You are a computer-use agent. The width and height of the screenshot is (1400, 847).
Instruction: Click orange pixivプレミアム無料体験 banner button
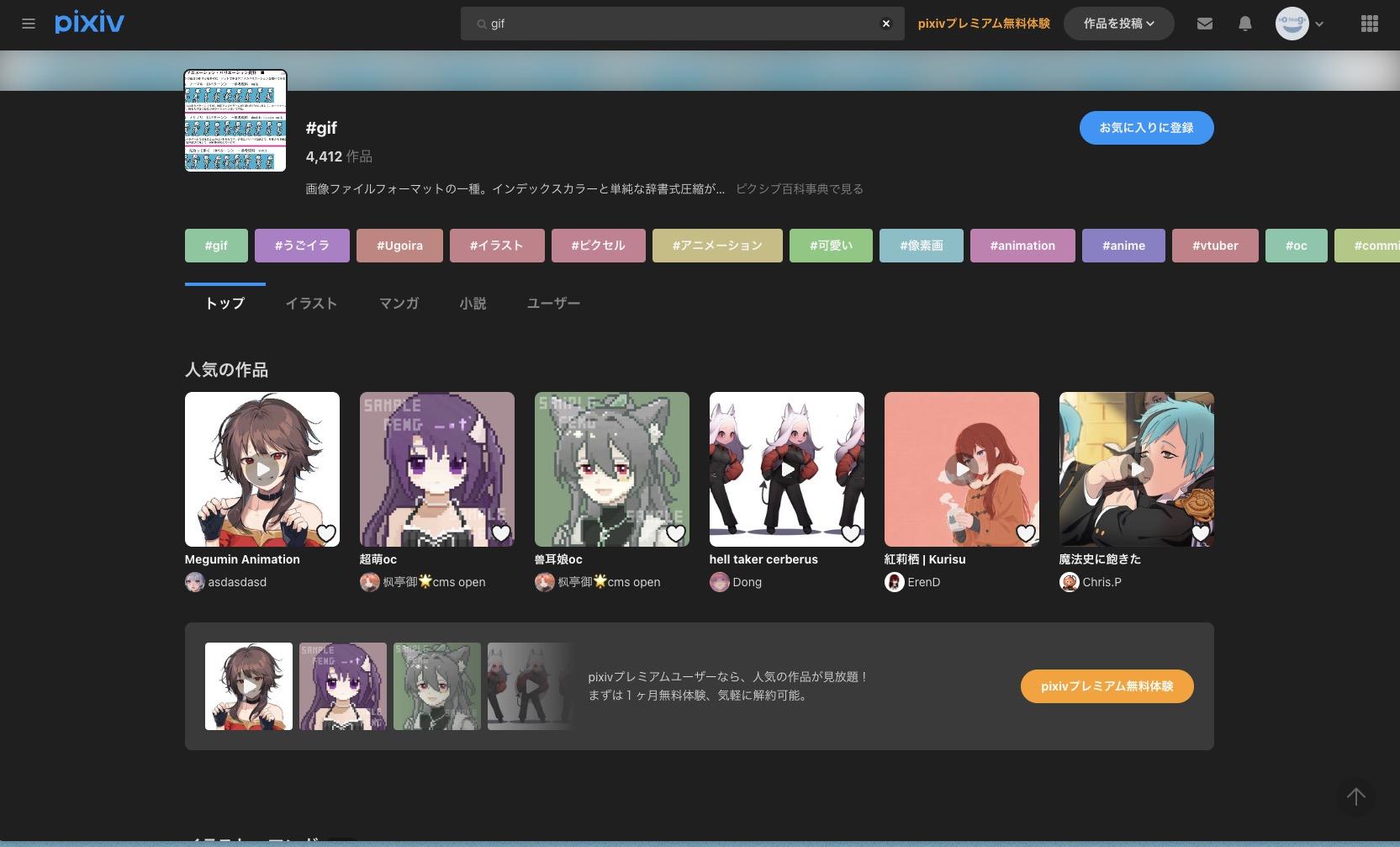[x=1107, y=686]
